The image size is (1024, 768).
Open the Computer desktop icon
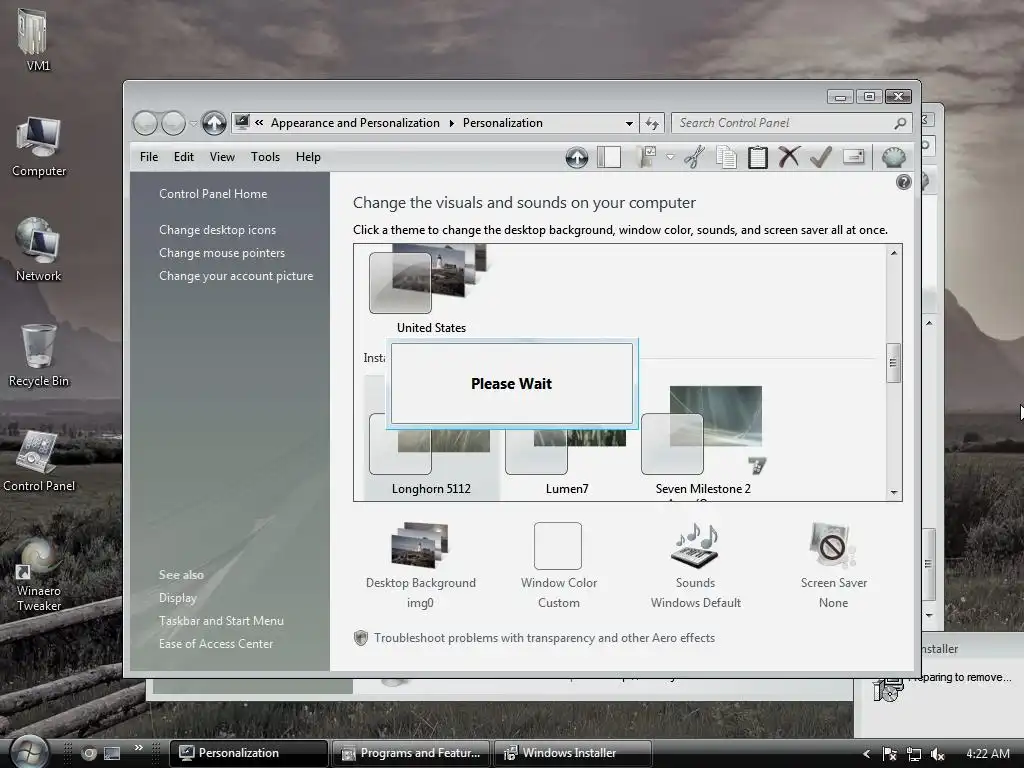tap(39, 146)
